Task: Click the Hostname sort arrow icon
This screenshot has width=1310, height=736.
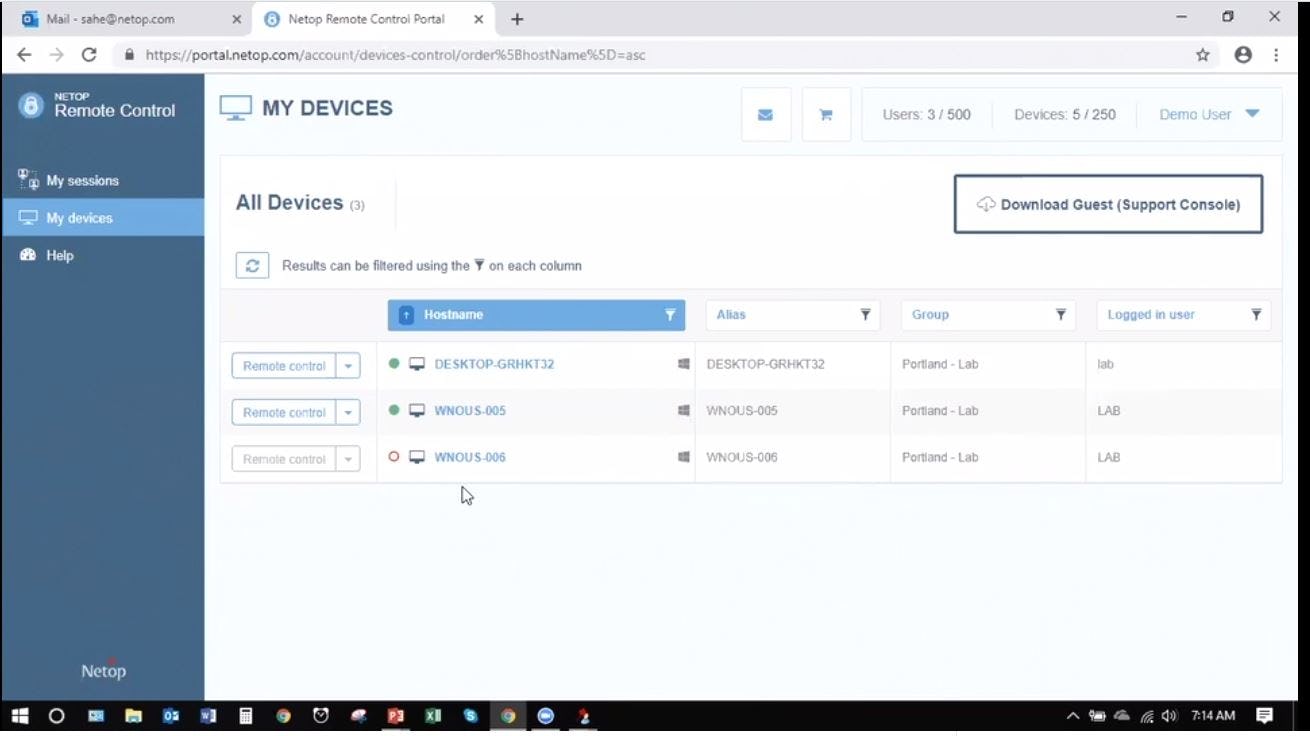Action: coord(406,315)
